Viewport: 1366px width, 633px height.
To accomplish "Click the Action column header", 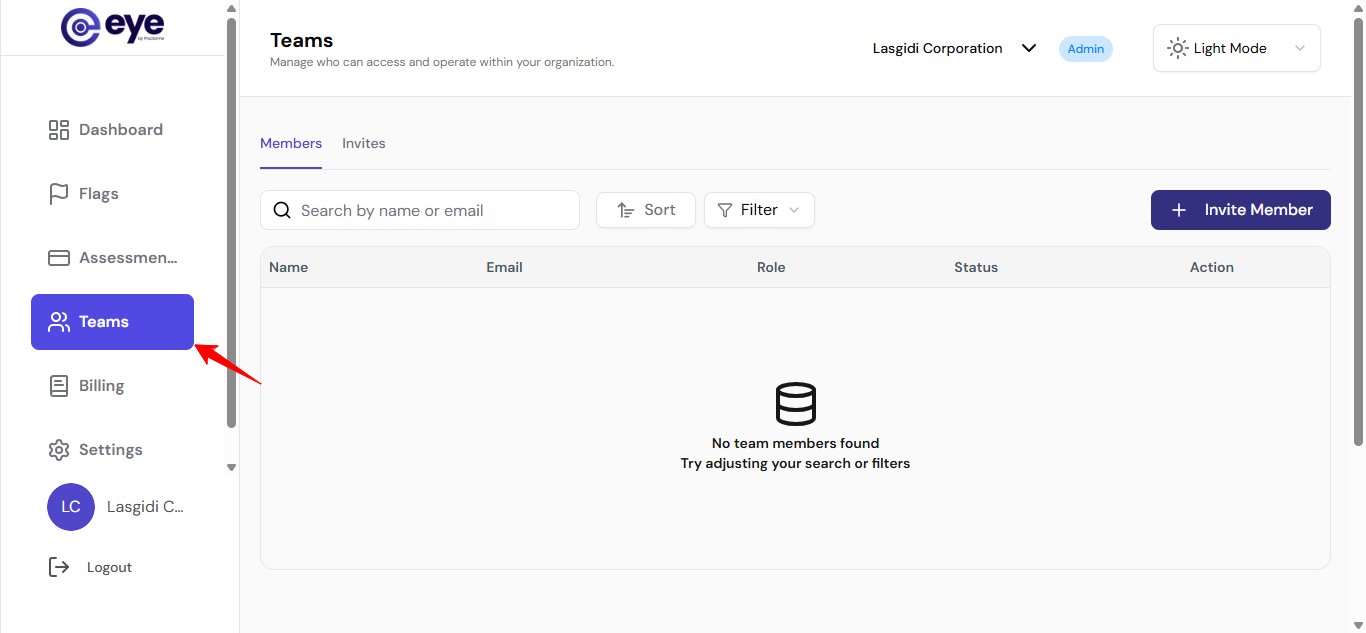I will coord(1212,267).
